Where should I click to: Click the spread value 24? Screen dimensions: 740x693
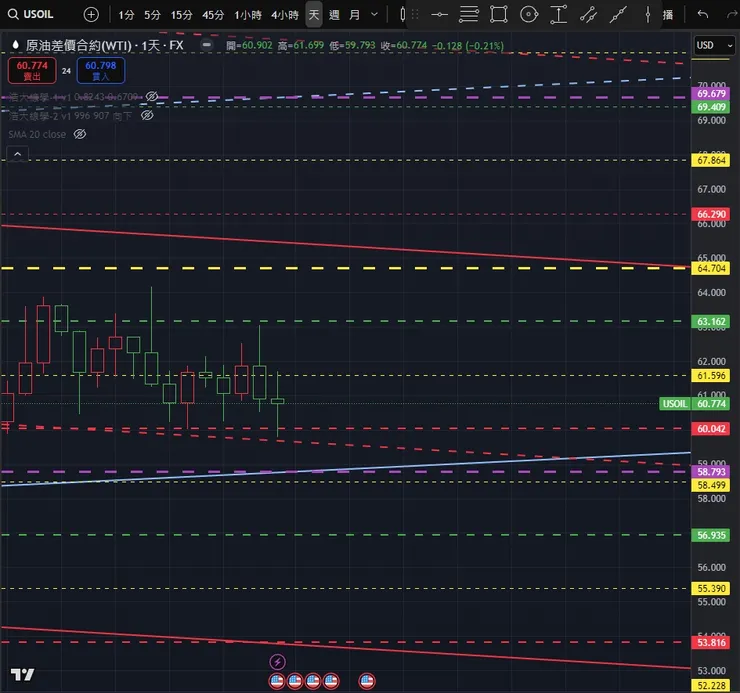coord(66,71)
